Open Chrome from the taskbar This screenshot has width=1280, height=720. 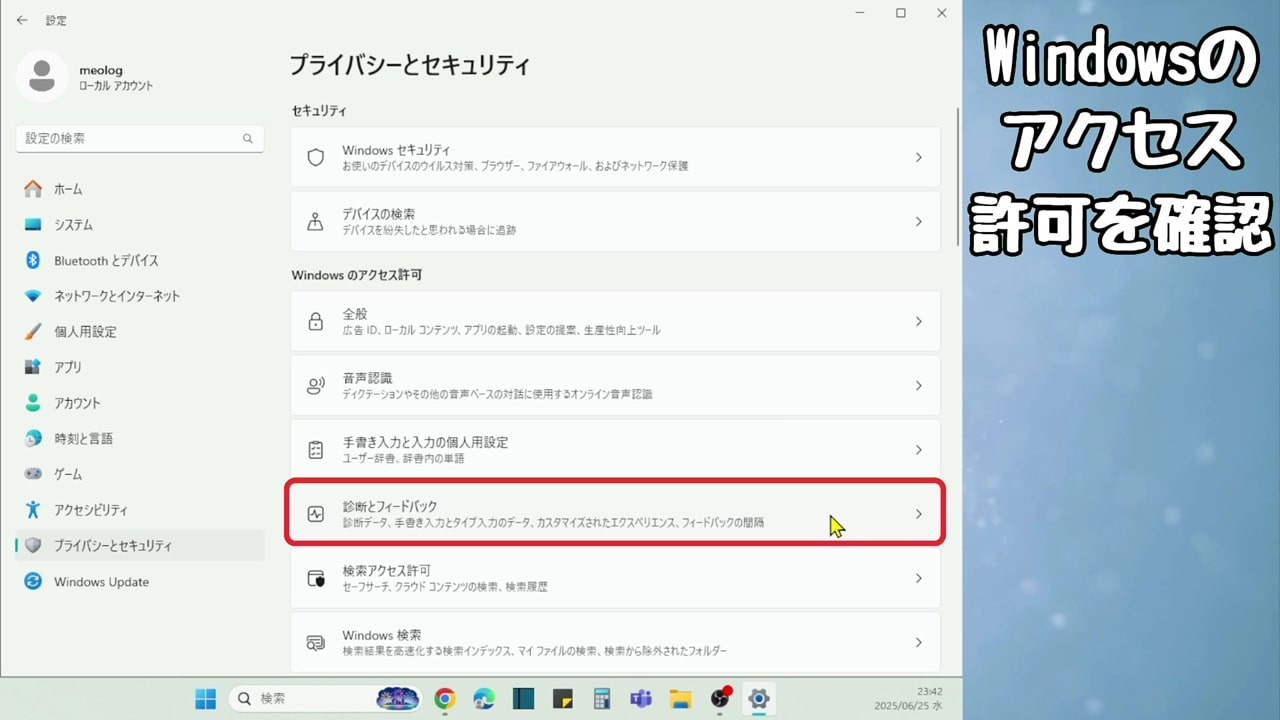[x=445, y=698]
